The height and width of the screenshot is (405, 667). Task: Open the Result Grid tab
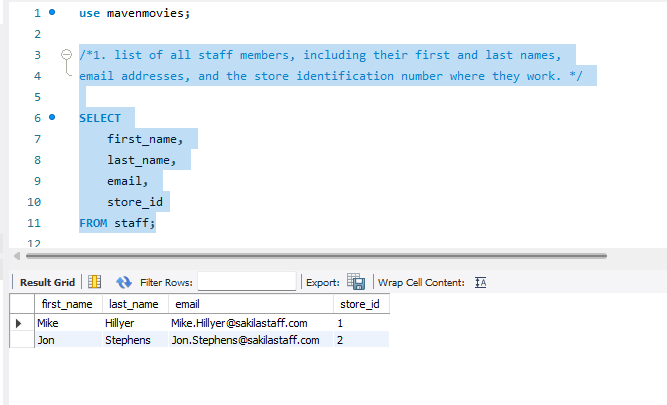(x=48, y=282)
